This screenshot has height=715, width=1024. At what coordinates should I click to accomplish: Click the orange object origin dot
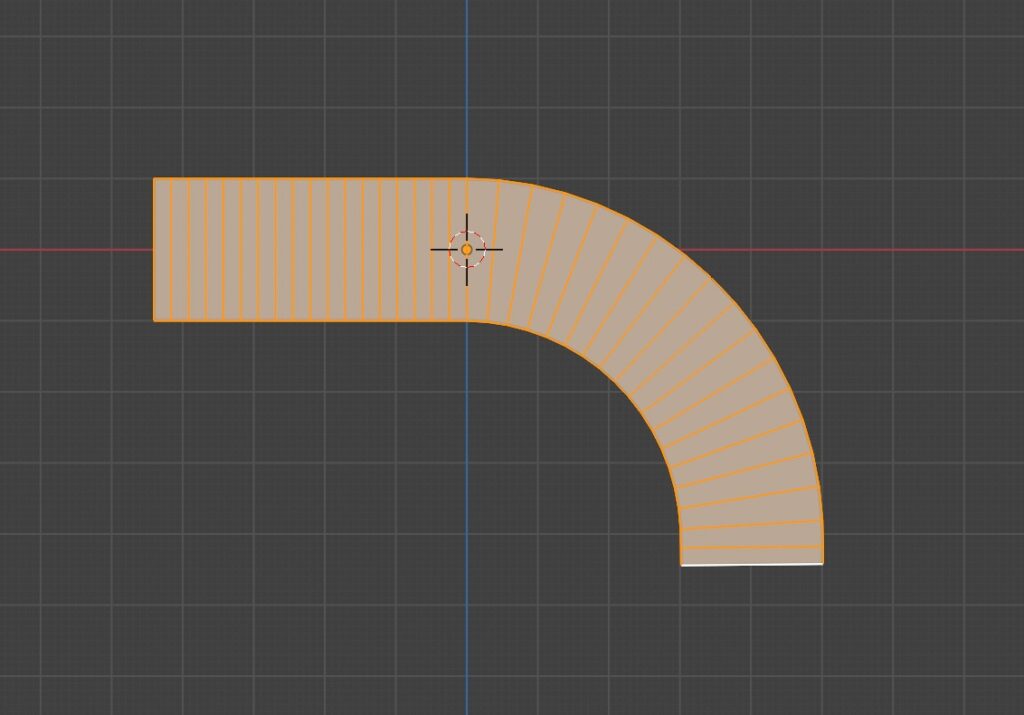click(467, 249)
